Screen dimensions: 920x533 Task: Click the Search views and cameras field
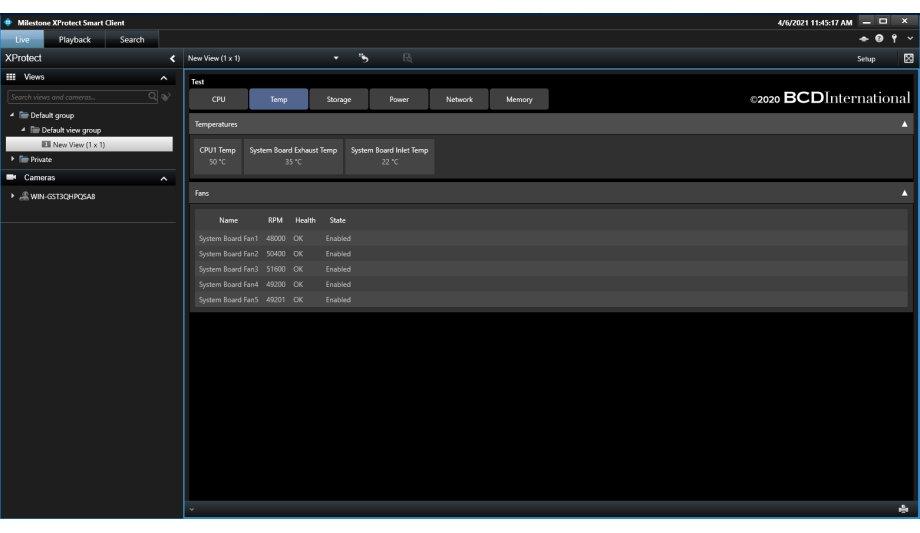[x=76, y=97]
